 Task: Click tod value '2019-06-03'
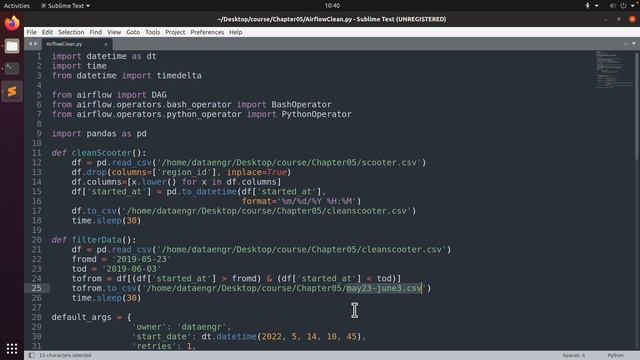point(131,269)
